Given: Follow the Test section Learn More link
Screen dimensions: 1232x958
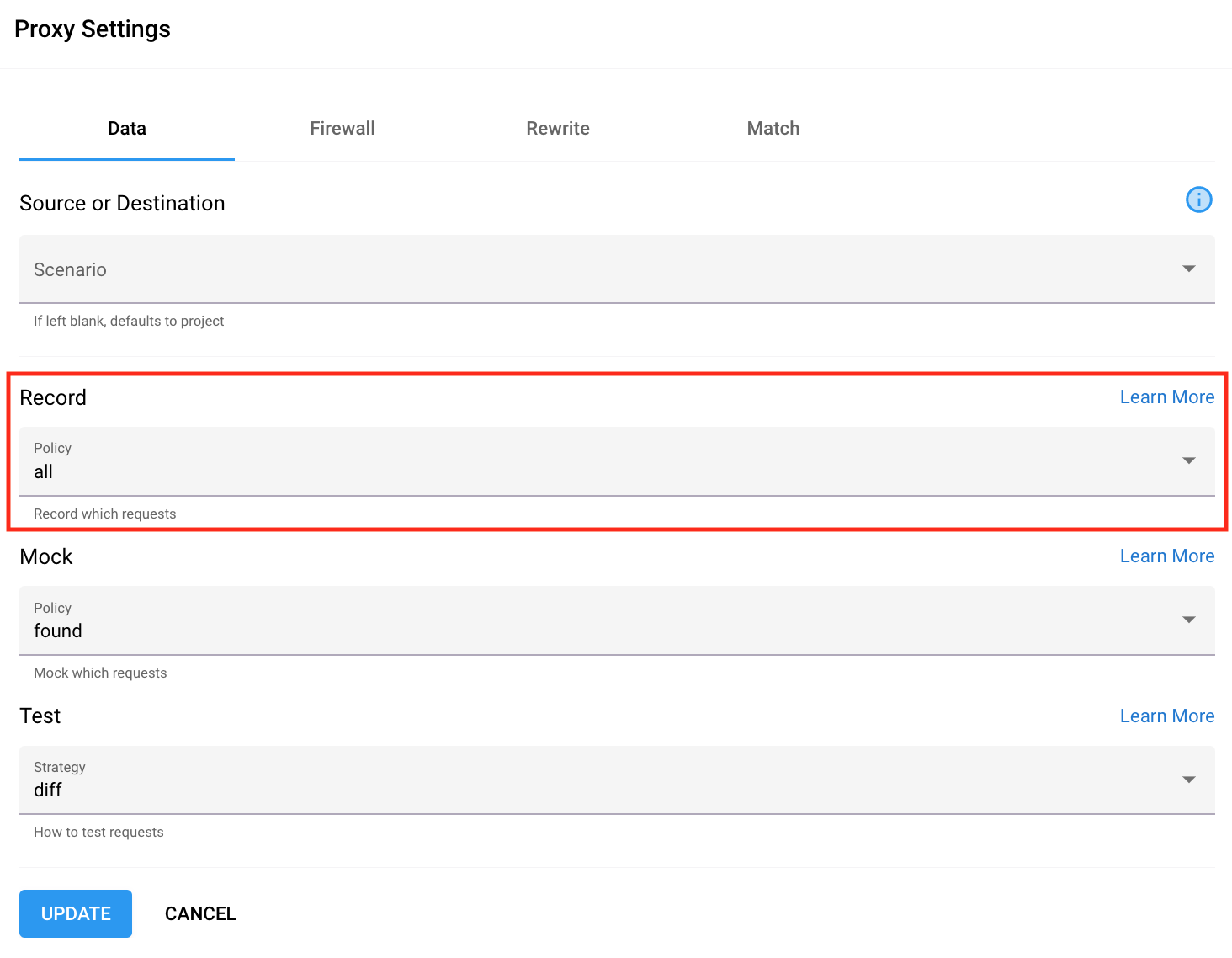Looking at the screenshot, I should point(1166,716).
